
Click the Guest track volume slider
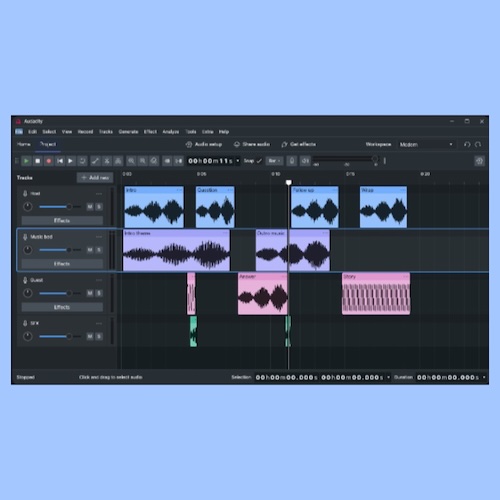[60, 293]
